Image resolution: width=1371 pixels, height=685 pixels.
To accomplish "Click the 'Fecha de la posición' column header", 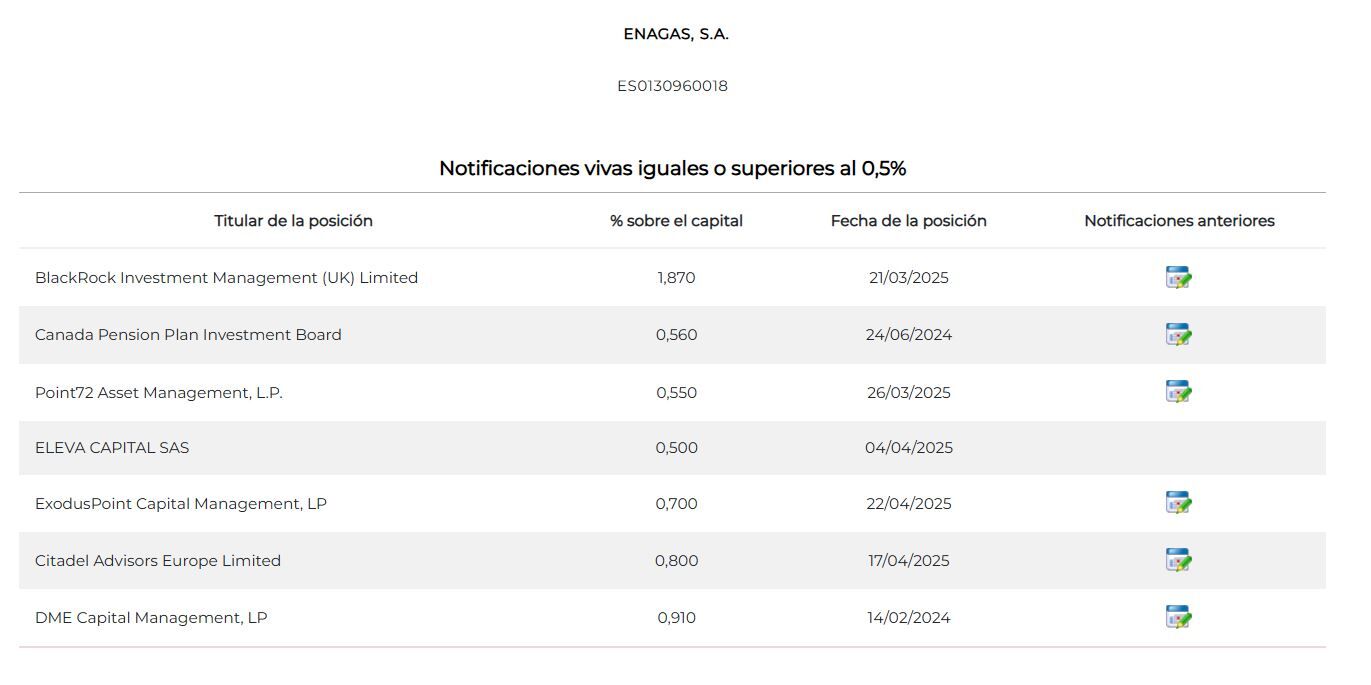I will click(x=908, y=221).
